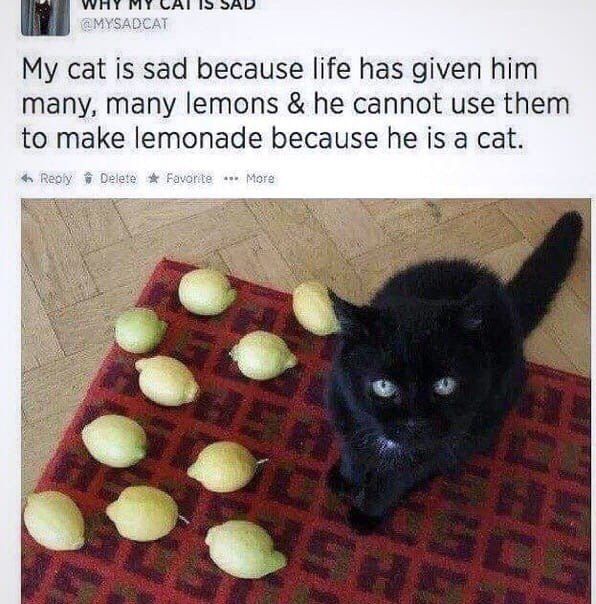Viewport: 596px width, 604px height.
Task: Click the Reply arrow icon
Action: (27, 178)
